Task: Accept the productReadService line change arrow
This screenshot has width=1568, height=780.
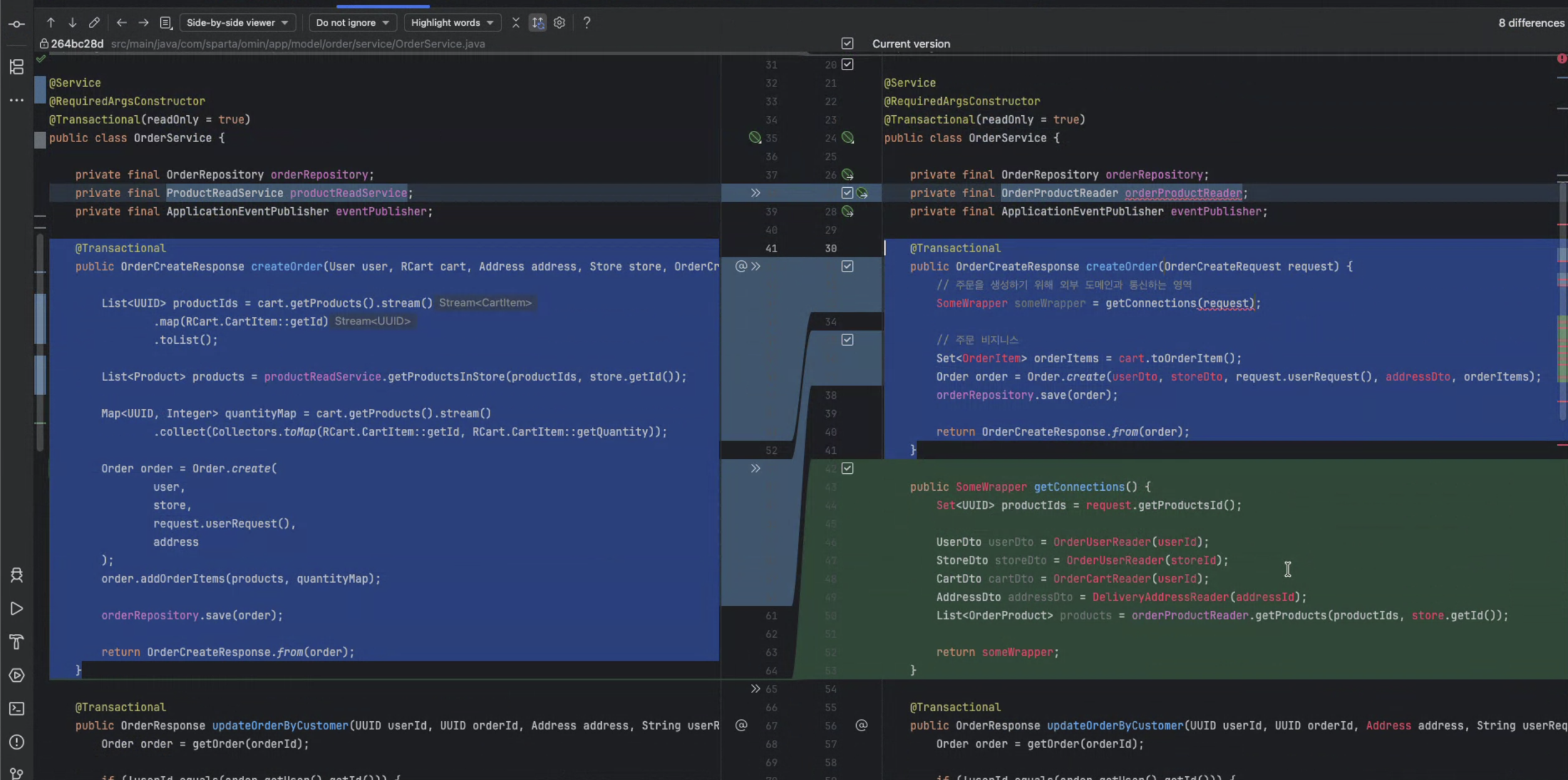Action: [x=756, y=193]
